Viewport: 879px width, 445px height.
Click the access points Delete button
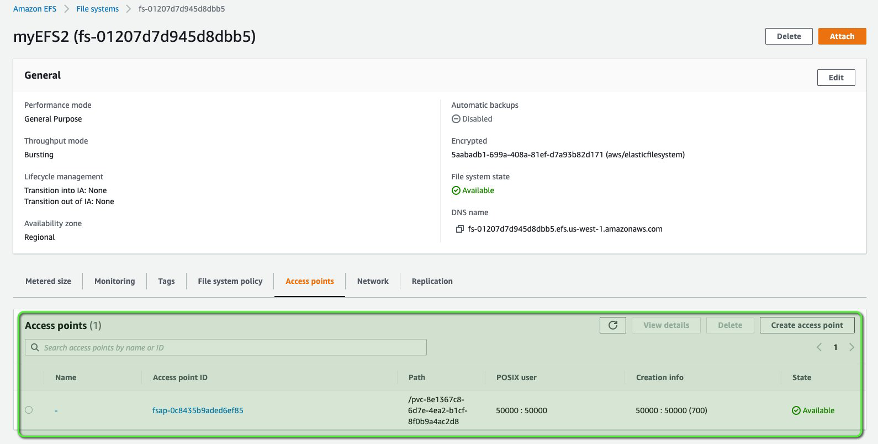coord(730,325)
